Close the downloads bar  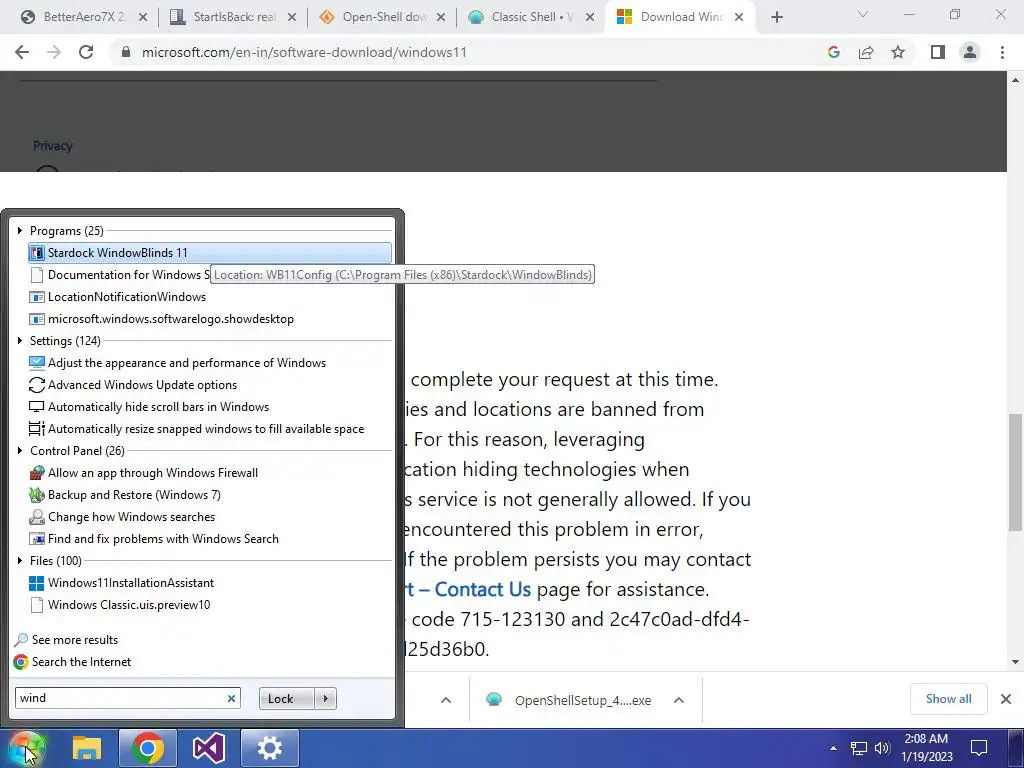tap(1006, 699)
